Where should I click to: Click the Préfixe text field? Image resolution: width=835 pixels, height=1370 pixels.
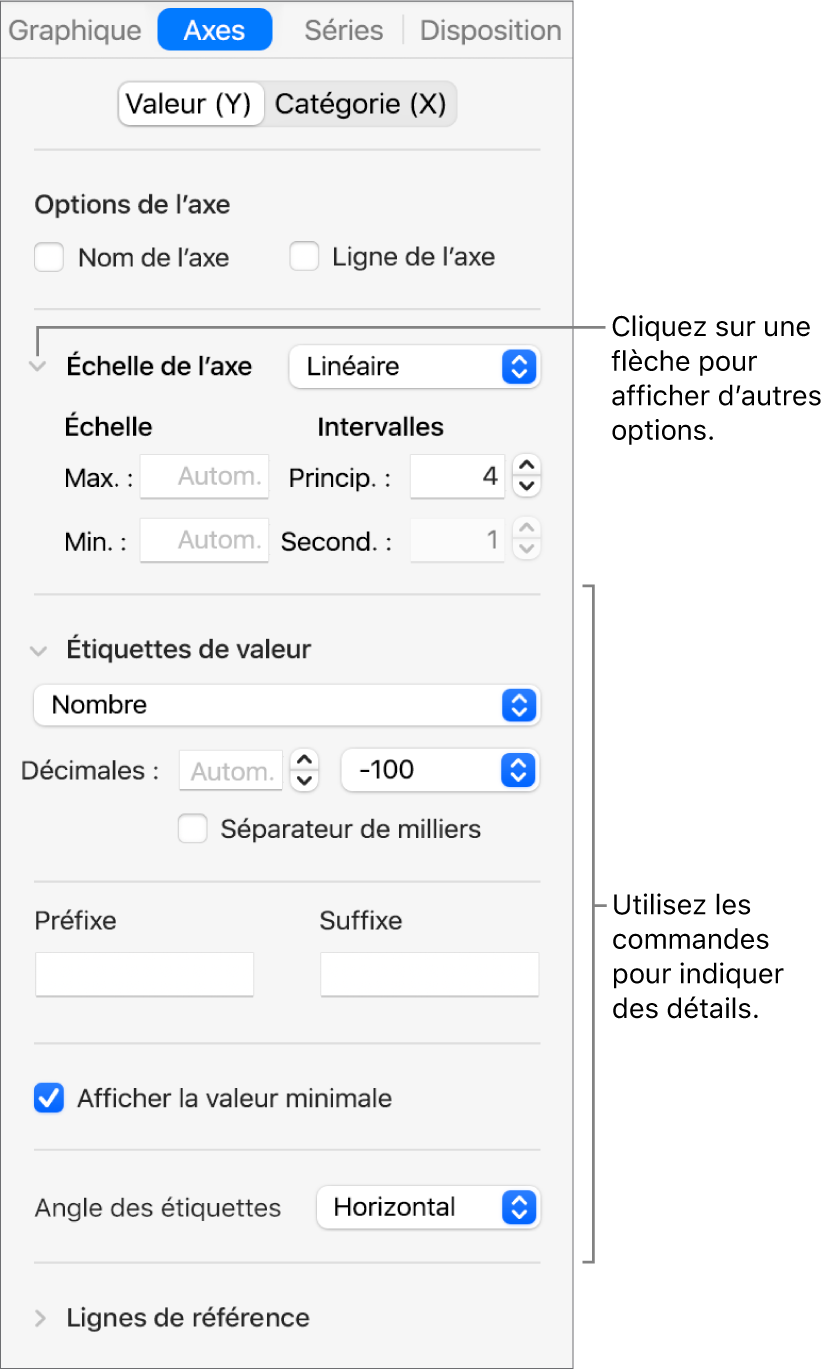(x=144, y=974)
